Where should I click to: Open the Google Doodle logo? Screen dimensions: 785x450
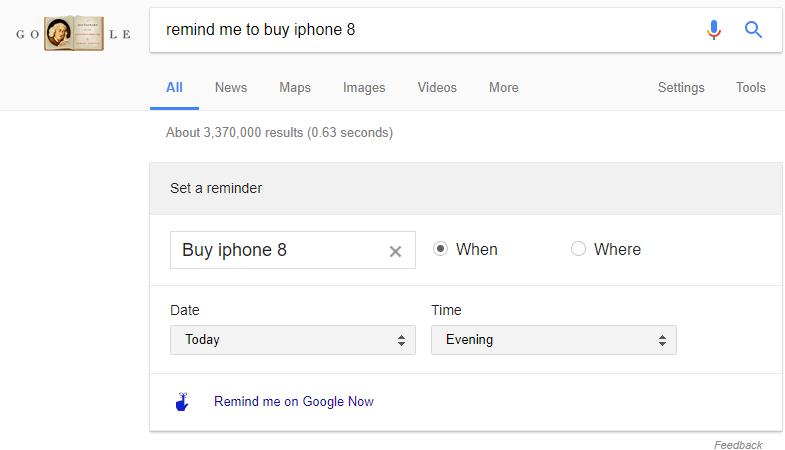pyautogui.click(x=74, y=34)
